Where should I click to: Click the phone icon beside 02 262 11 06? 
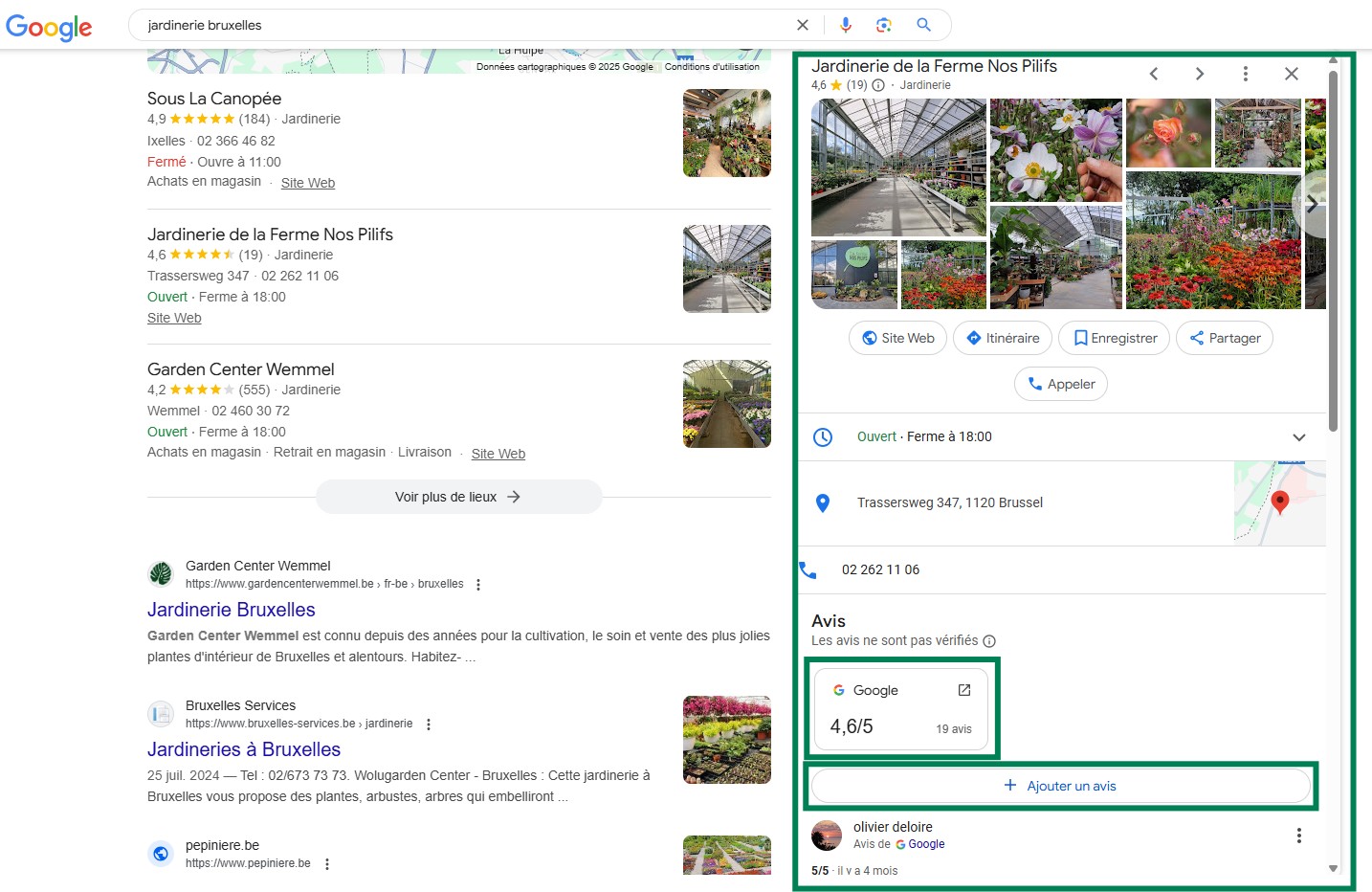tap(808, 570)
